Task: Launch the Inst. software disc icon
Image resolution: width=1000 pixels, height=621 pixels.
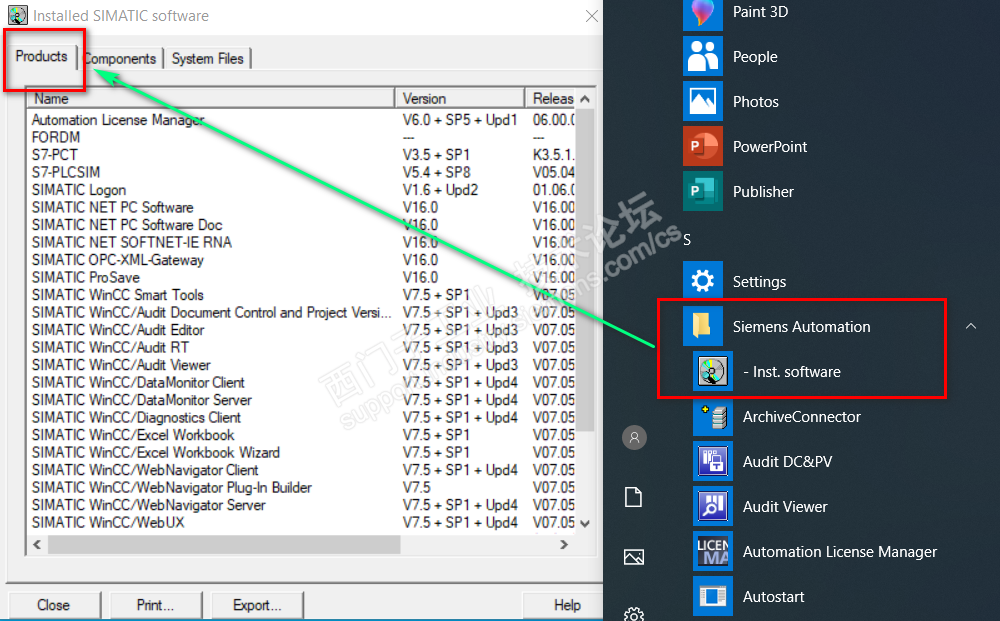Action: (713, 371)
